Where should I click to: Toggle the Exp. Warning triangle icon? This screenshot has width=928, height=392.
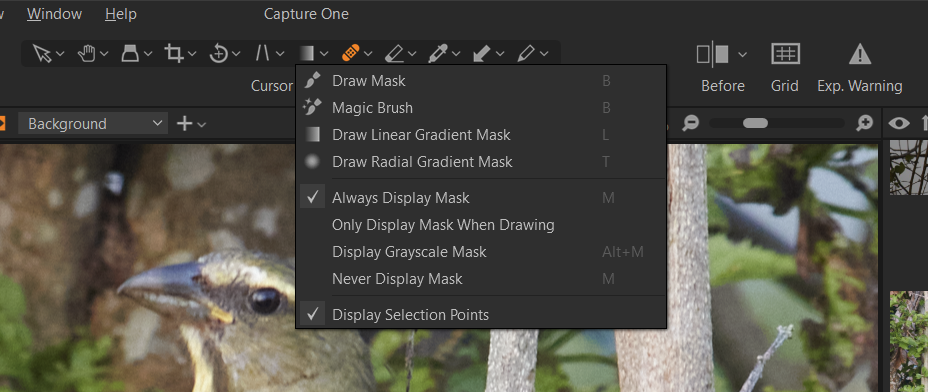pyautogui.click(x=859, y=54)
